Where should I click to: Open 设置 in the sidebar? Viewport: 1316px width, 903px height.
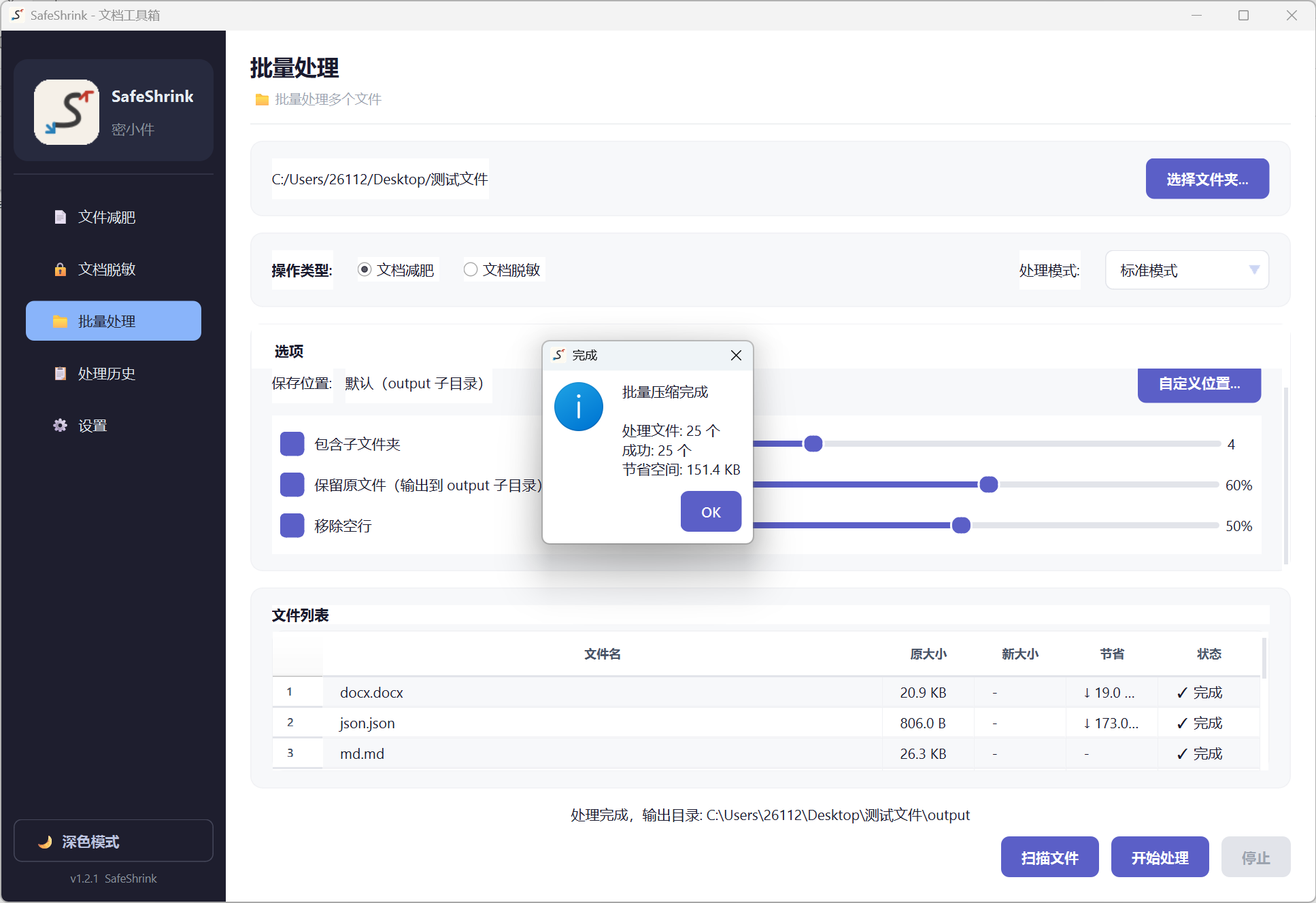(114, 426)
